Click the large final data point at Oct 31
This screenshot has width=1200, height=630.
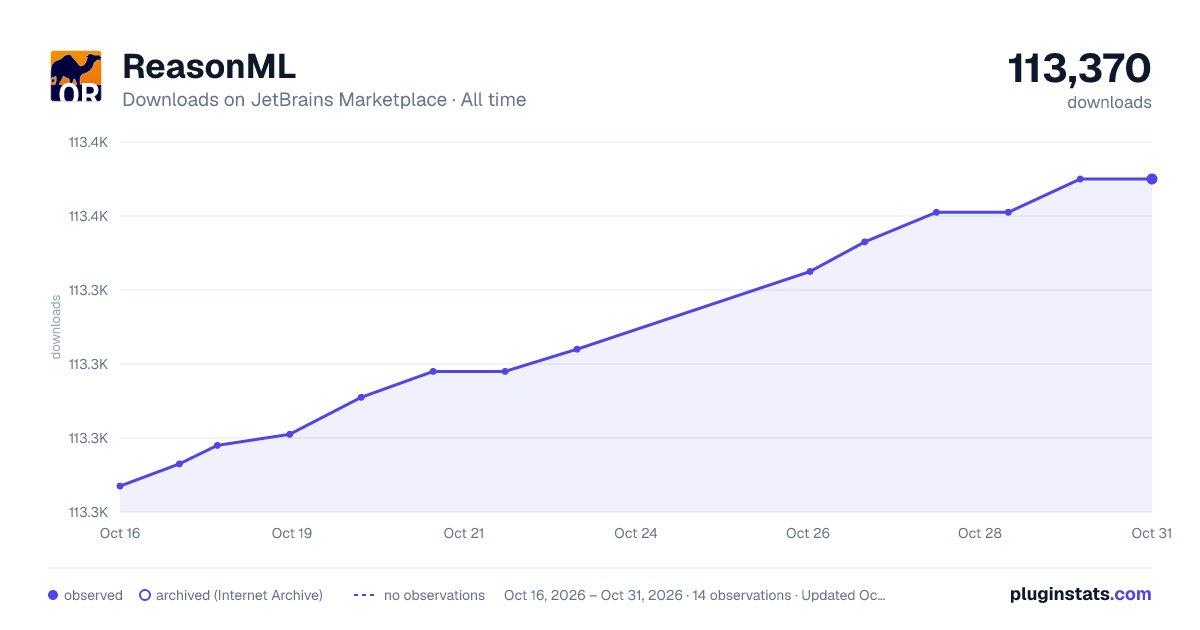point(1152,179)
